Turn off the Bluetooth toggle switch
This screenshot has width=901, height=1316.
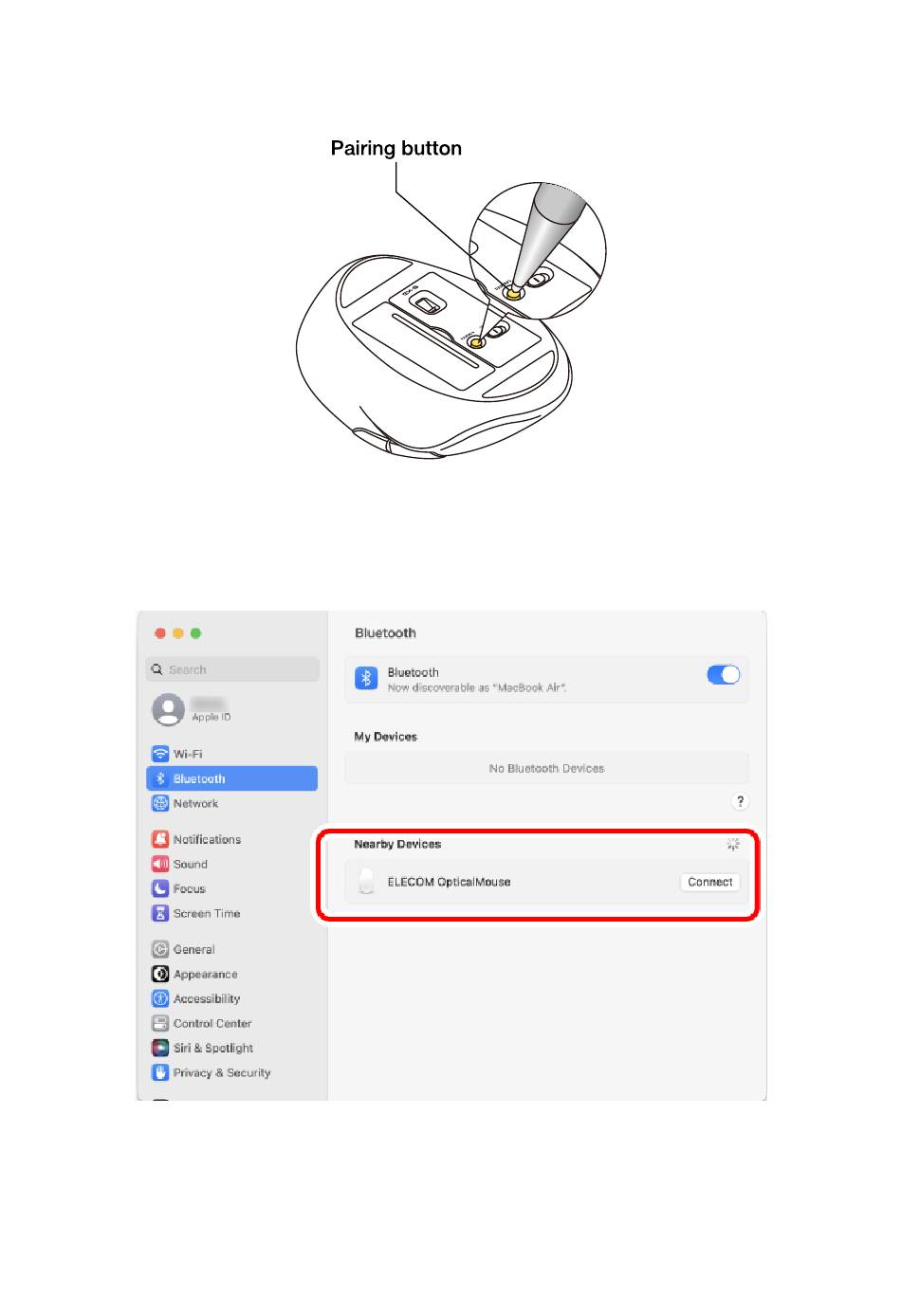click(x=724, y=674)
